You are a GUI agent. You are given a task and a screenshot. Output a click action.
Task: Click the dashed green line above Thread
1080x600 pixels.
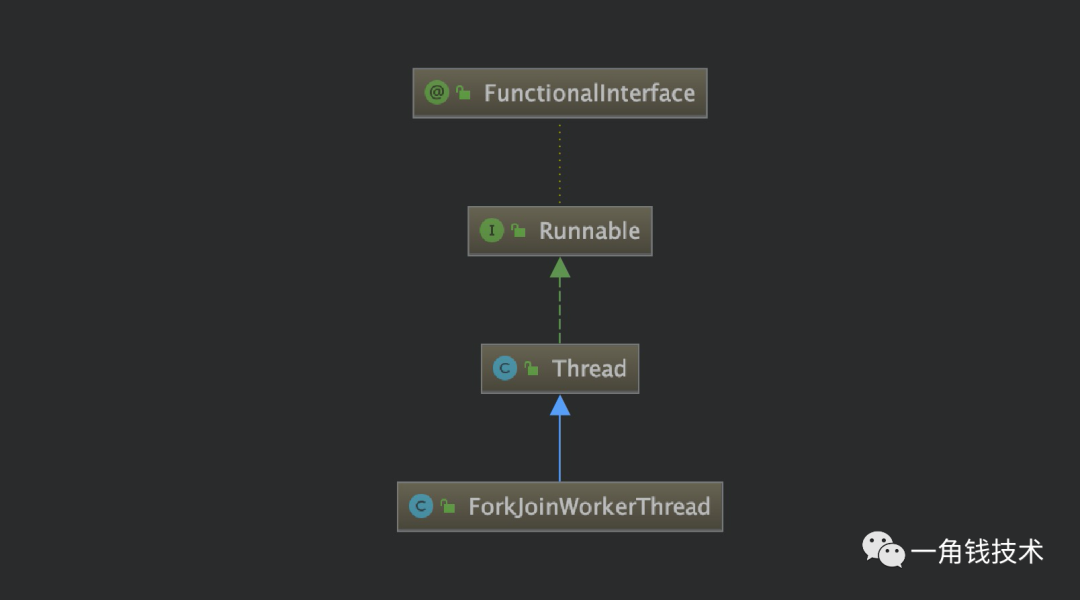(560, 312)
